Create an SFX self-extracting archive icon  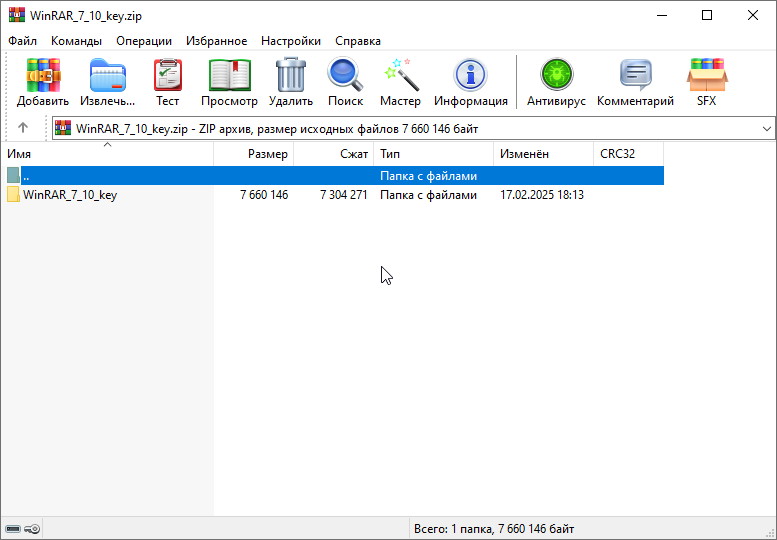tap(707, 75)
